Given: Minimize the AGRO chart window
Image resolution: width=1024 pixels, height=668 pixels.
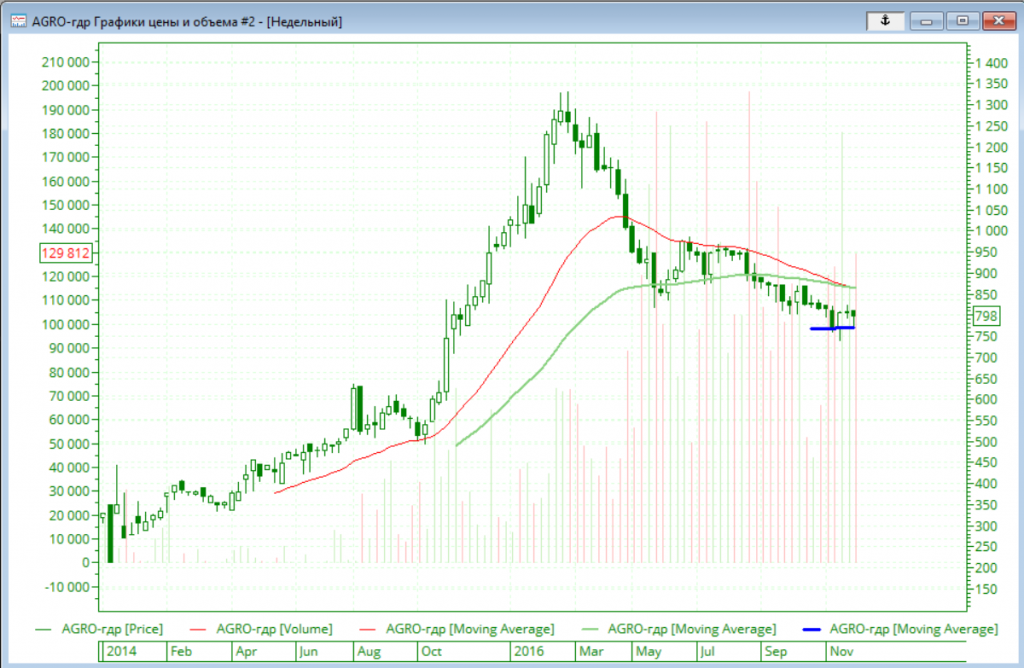Looking at the screenshot, I should (926, 21).
